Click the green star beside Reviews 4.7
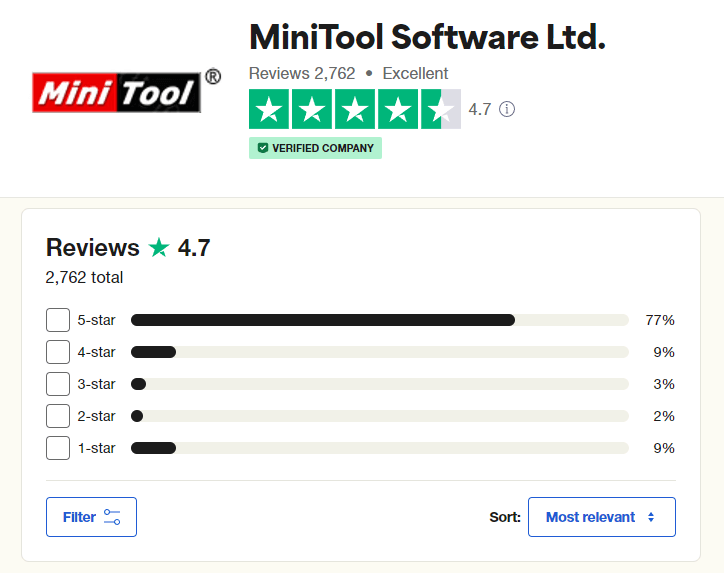This screenshot has width=724, height=573. [159, 247]
